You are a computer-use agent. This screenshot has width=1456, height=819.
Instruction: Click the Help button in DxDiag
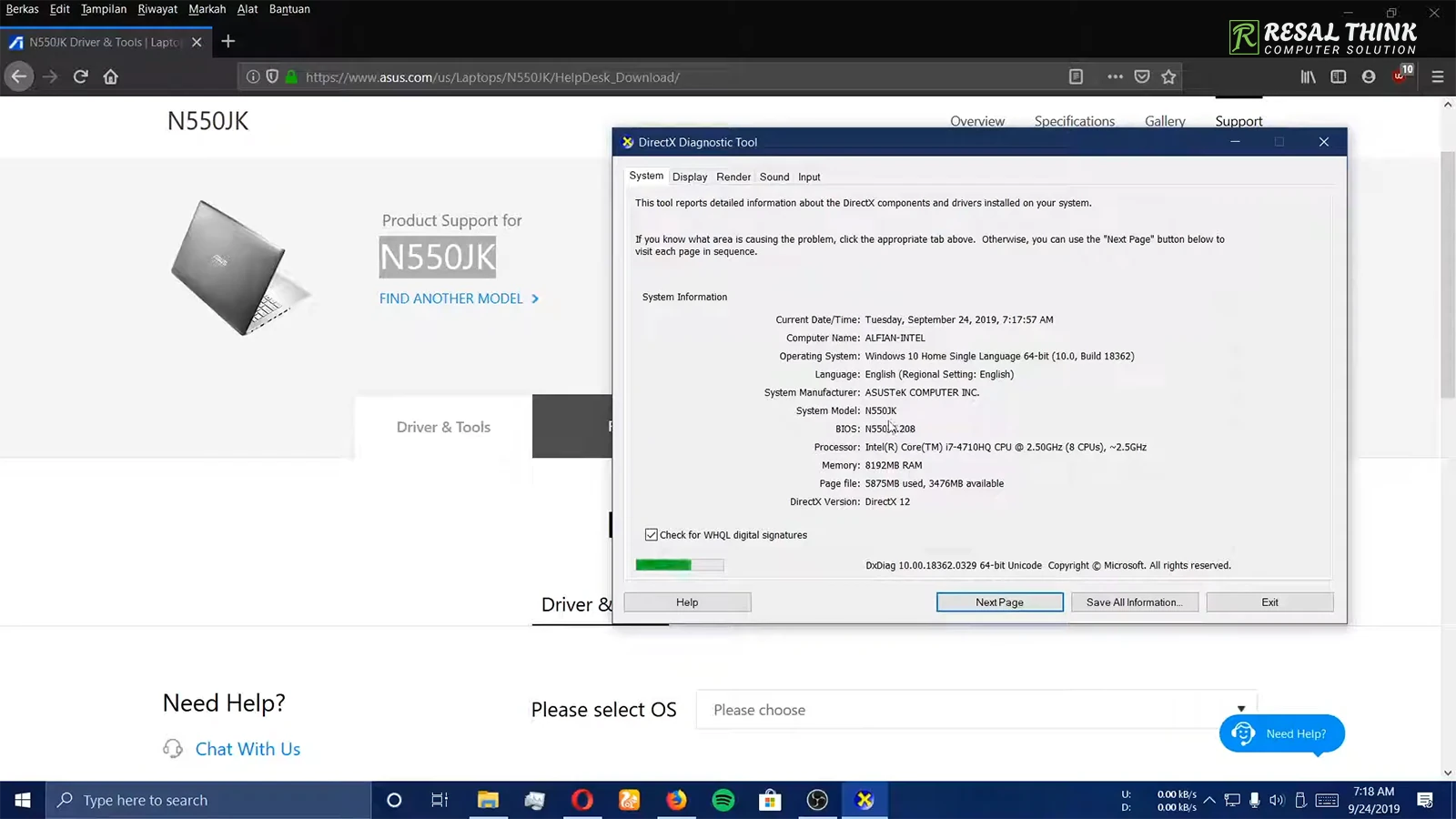click(x=687, y=602)
